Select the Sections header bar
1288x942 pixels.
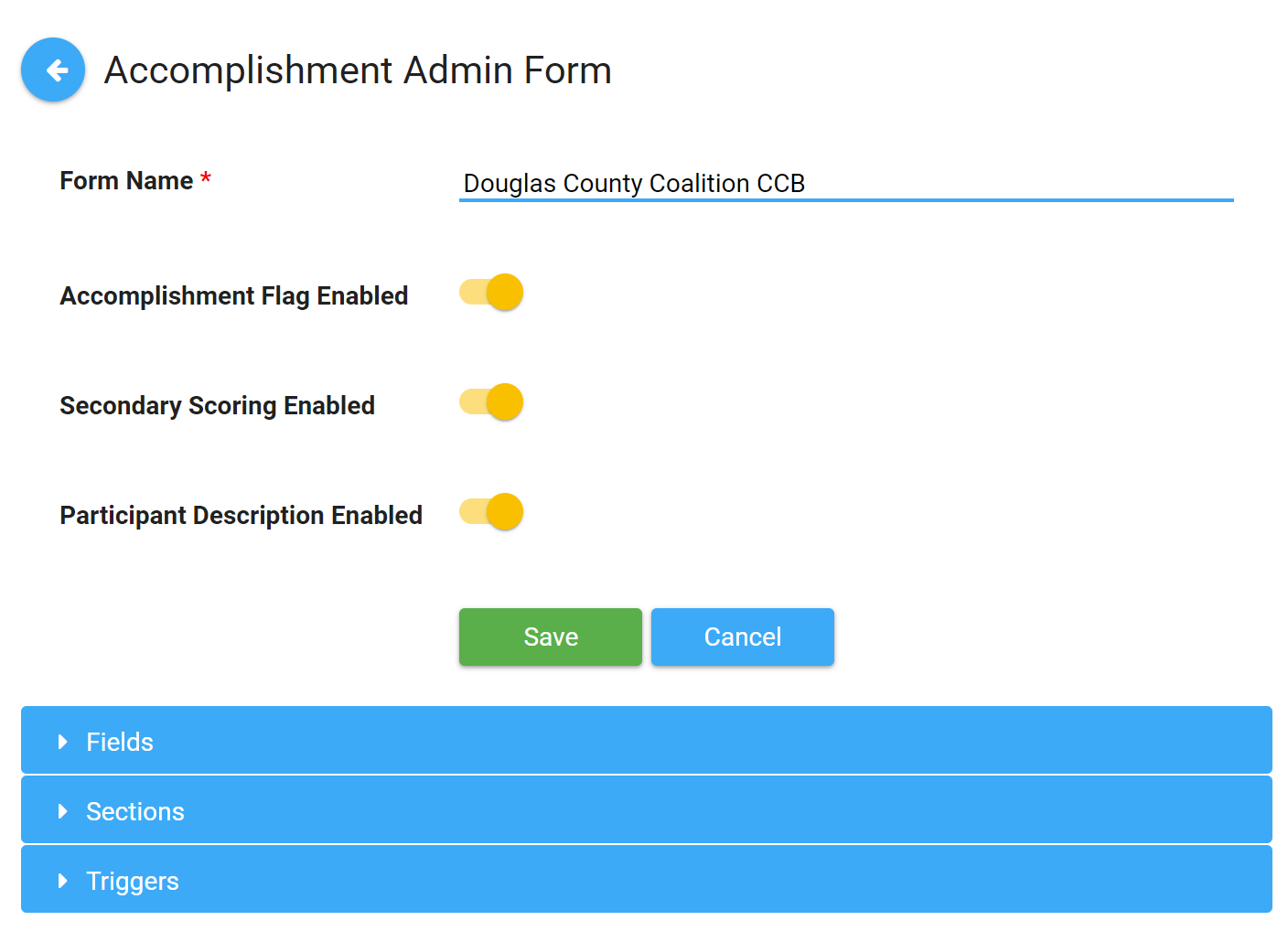point(640,810)
